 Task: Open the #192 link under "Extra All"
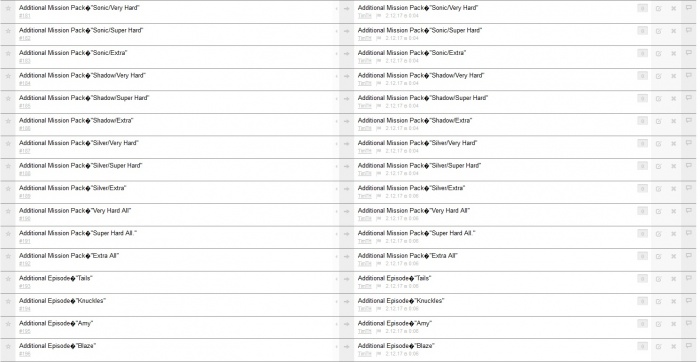click(x=25, y=264)
